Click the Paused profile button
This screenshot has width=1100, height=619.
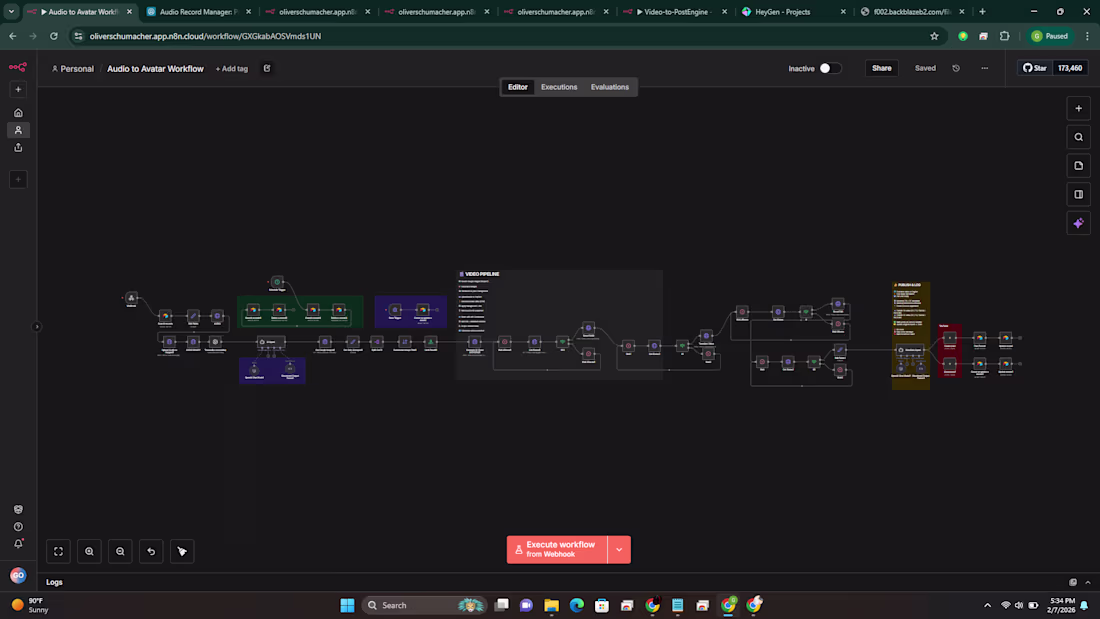[1049, 36]
